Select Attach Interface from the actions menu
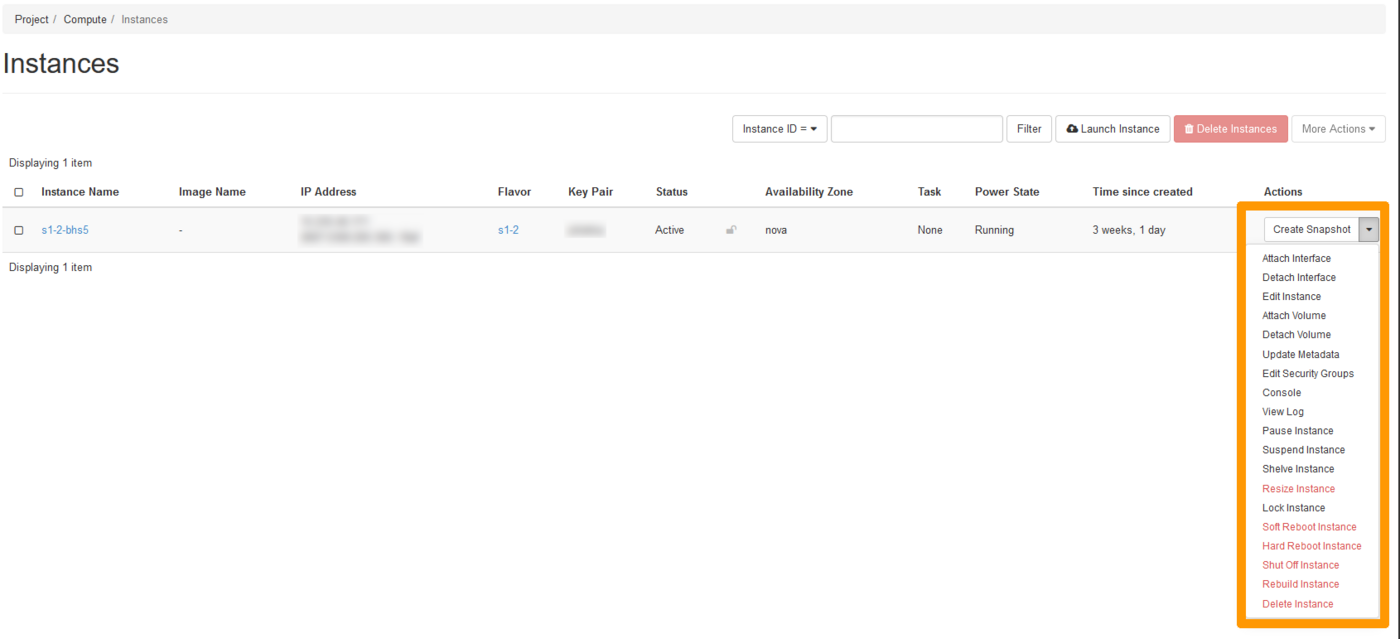The image size is (1400, 639). point(1296,259)
